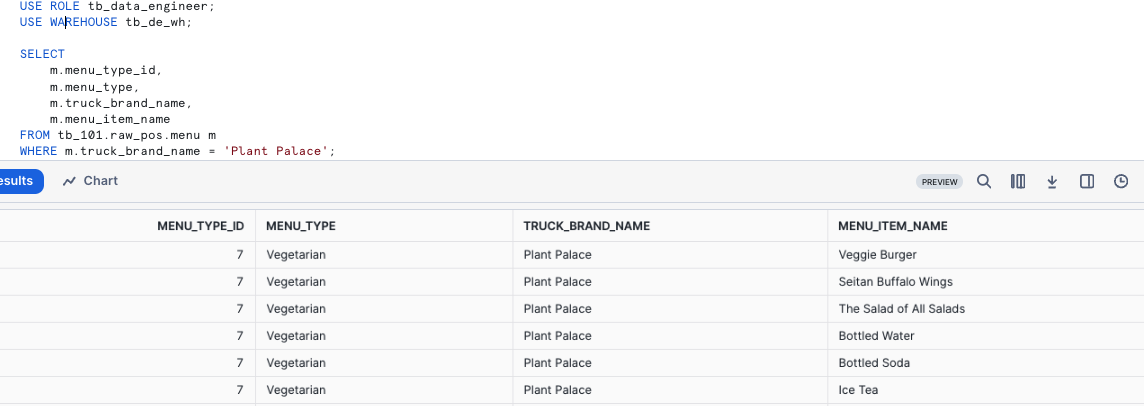Select the Results tab

pyautogui.click(x=18, y=181)
